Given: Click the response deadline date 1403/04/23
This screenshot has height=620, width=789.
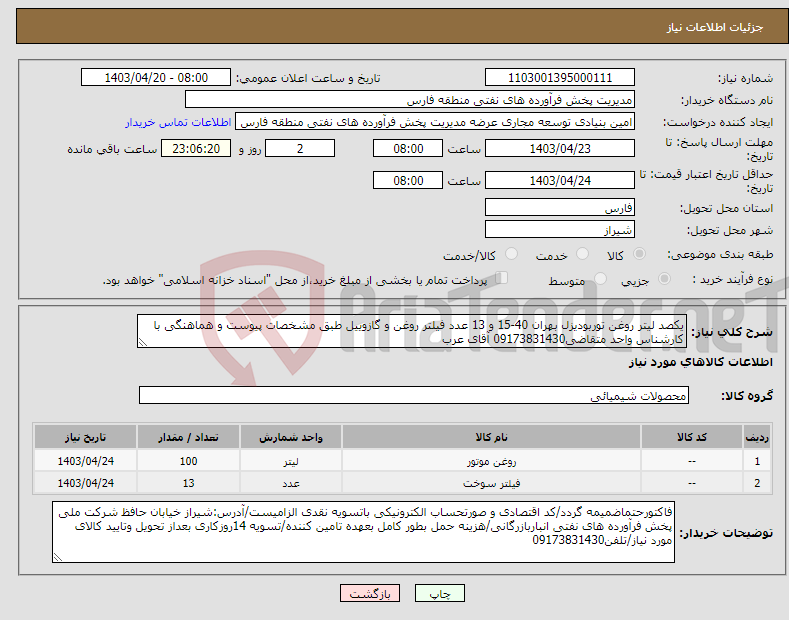Looking at the screenshot, I should coord(560,148).
